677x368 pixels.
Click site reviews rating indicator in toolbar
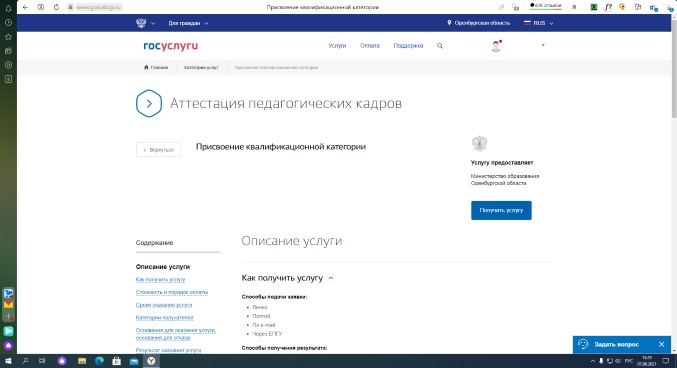point(546,6)
